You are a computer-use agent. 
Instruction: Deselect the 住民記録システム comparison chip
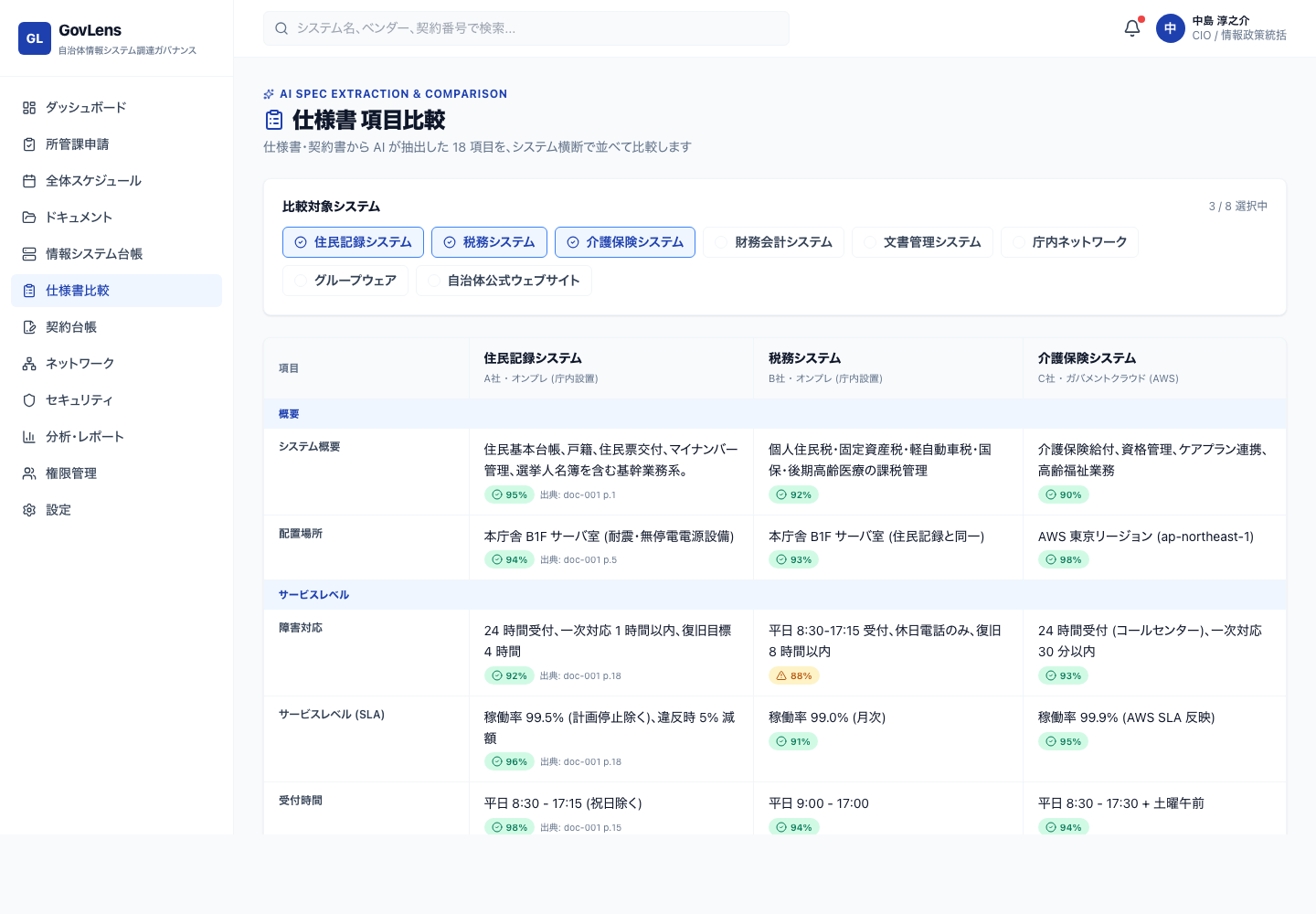point(353,242)
